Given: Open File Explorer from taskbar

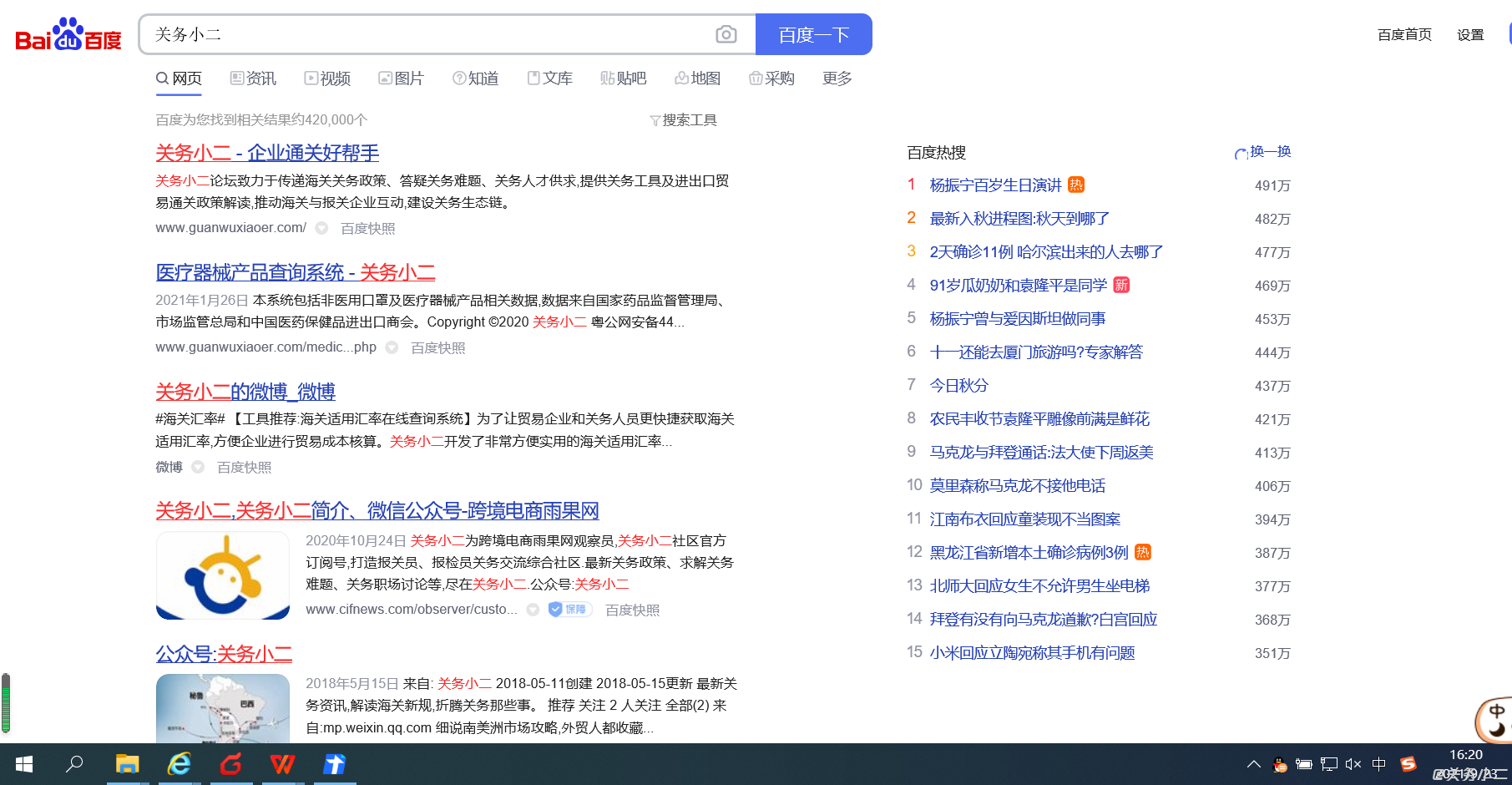Looking at the screenshot, I should pyautogui.click(x=127, y=764).
